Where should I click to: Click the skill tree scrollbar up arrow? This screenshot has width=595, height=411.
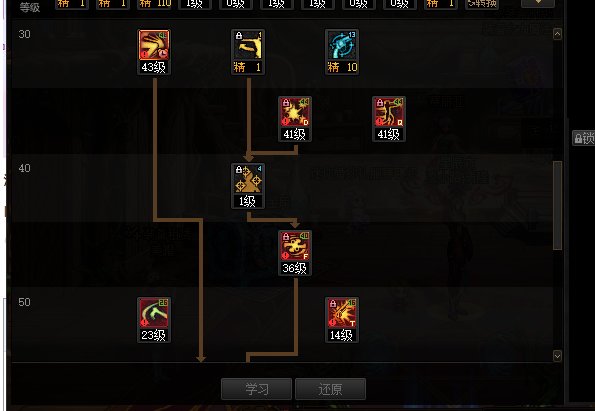(x=557, y=34)
